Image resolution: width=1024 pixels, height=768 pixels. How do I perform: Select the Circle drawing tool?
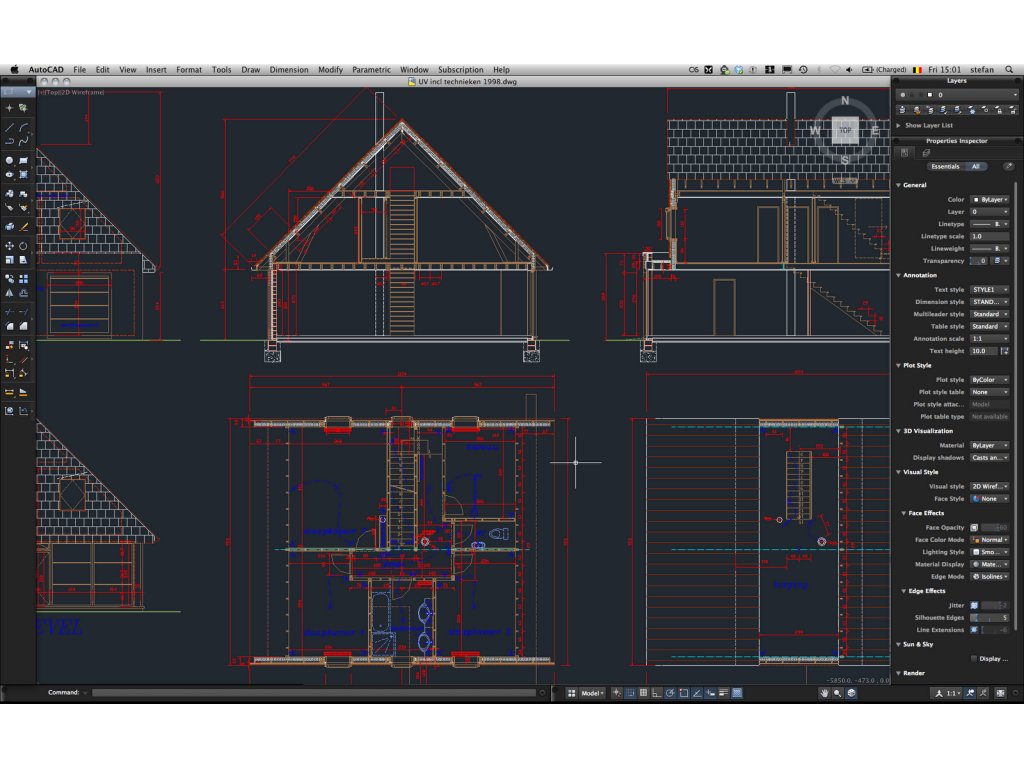[10, 160]
